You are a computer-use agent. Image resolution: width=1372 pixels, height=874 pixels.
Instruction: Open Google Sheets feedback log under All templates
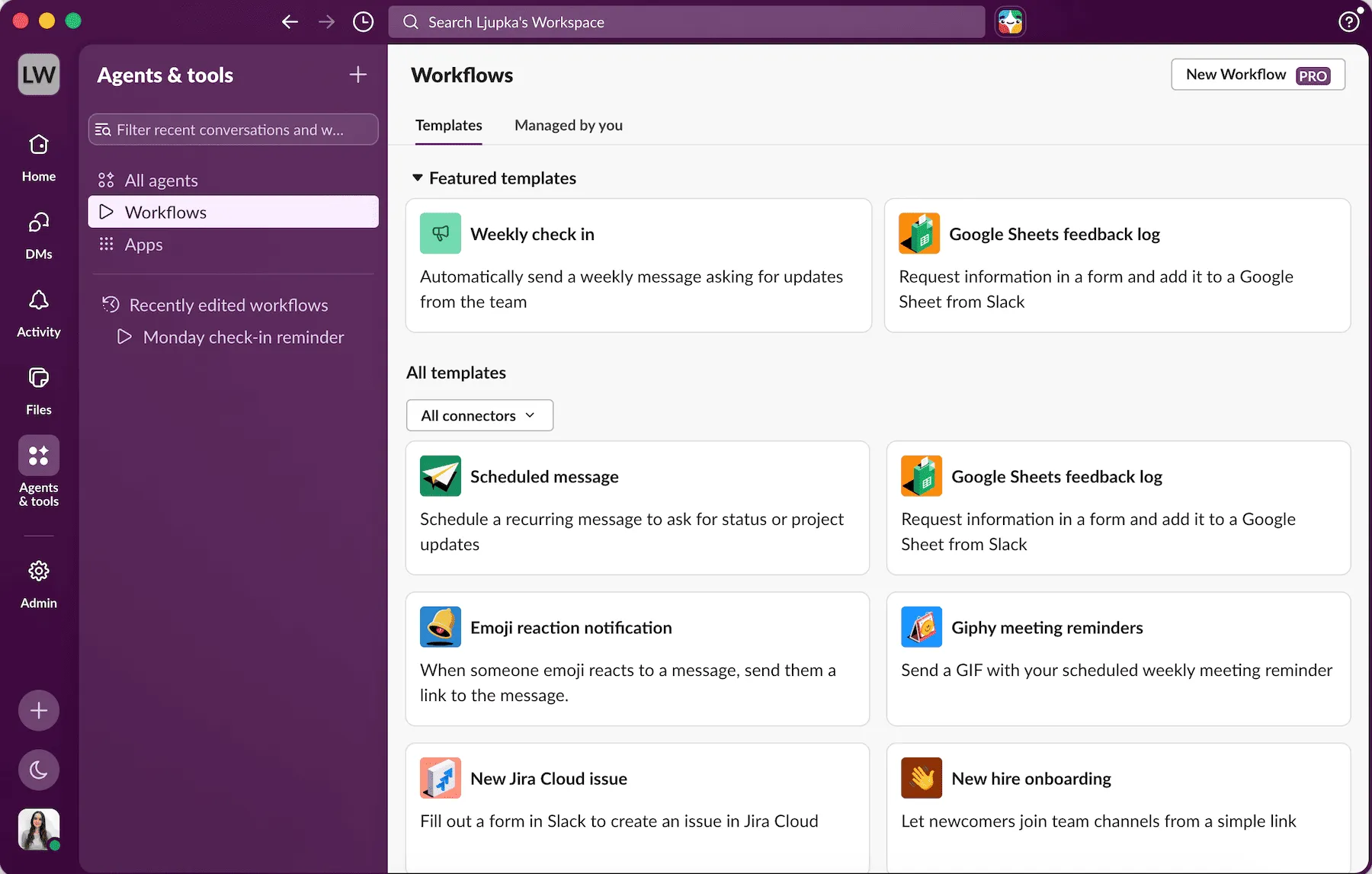(x=1118, y=507)
